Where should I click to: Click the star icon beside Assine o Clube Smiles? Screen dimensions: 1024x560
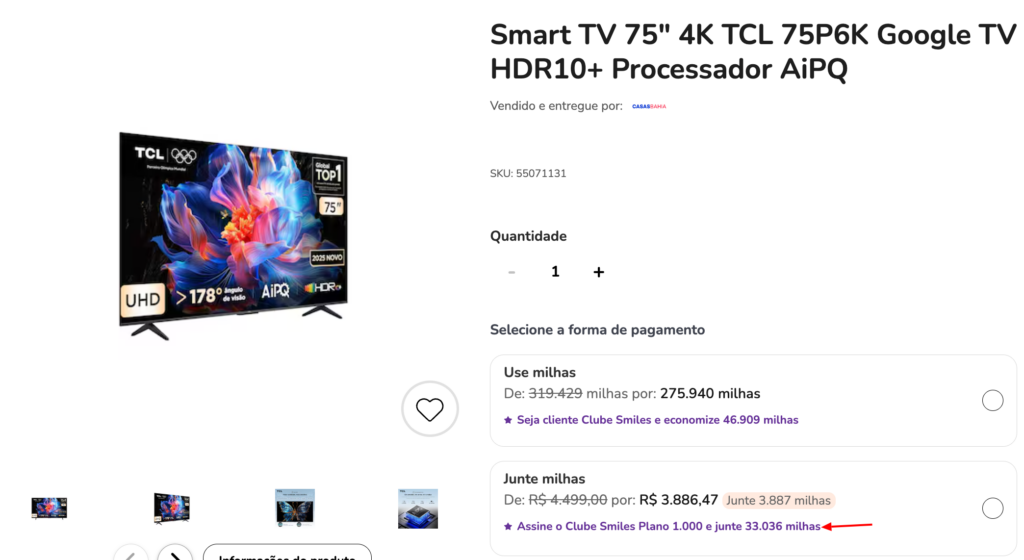508,526
